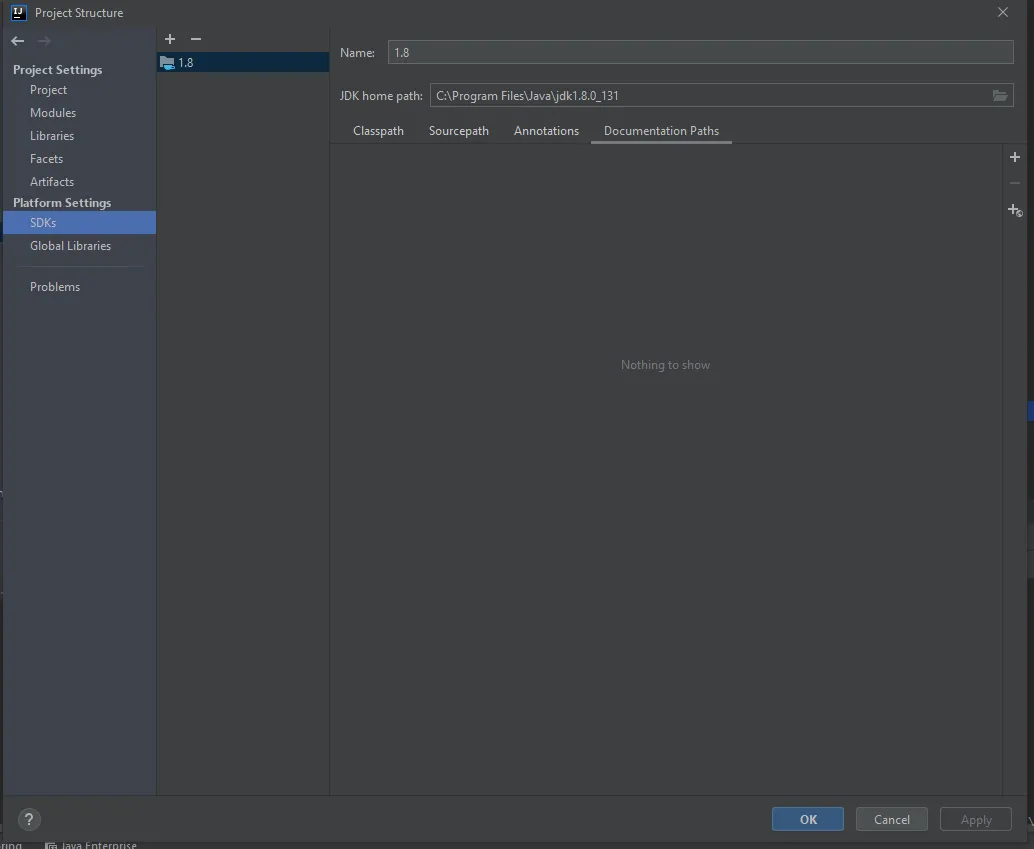Click the Apply button

(x=976, y=819)
